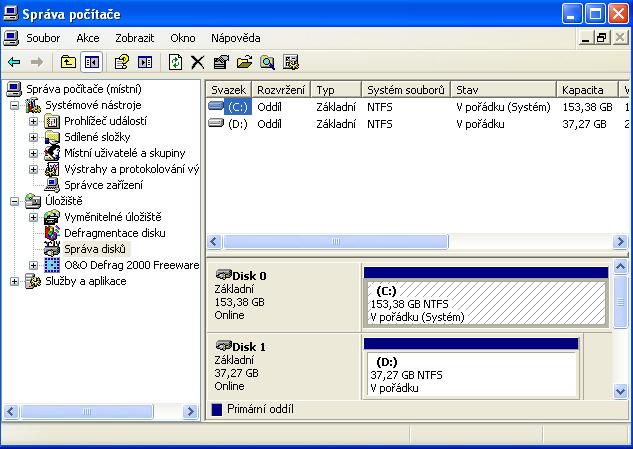Sort by Systém souborů column header
633x449 pixels.
click(x=406, y=90)
